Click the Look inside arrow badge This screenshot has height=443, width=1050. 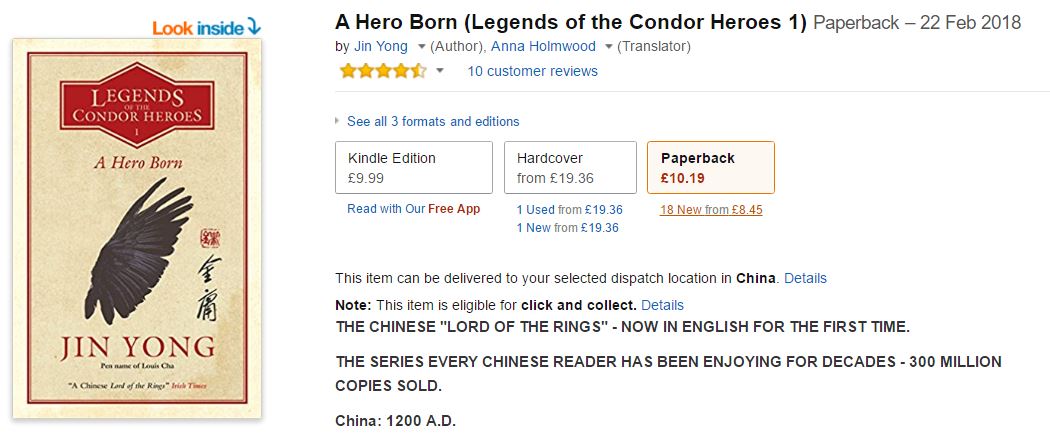point(206,27)
